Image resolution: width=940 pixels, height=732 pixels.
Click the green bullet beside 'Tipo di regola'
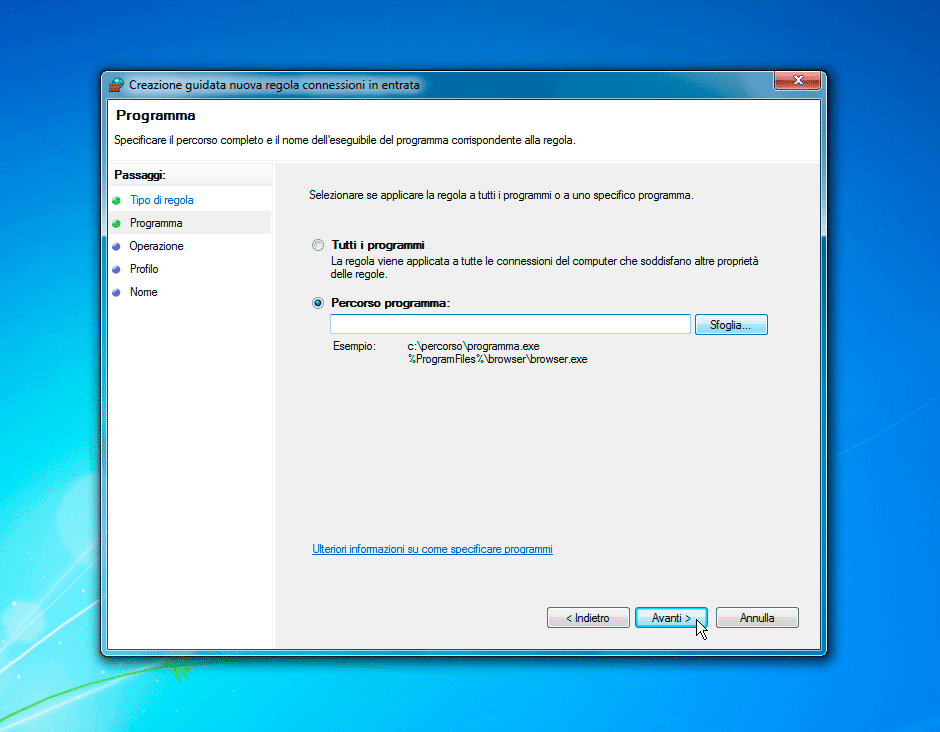[116, 200]
